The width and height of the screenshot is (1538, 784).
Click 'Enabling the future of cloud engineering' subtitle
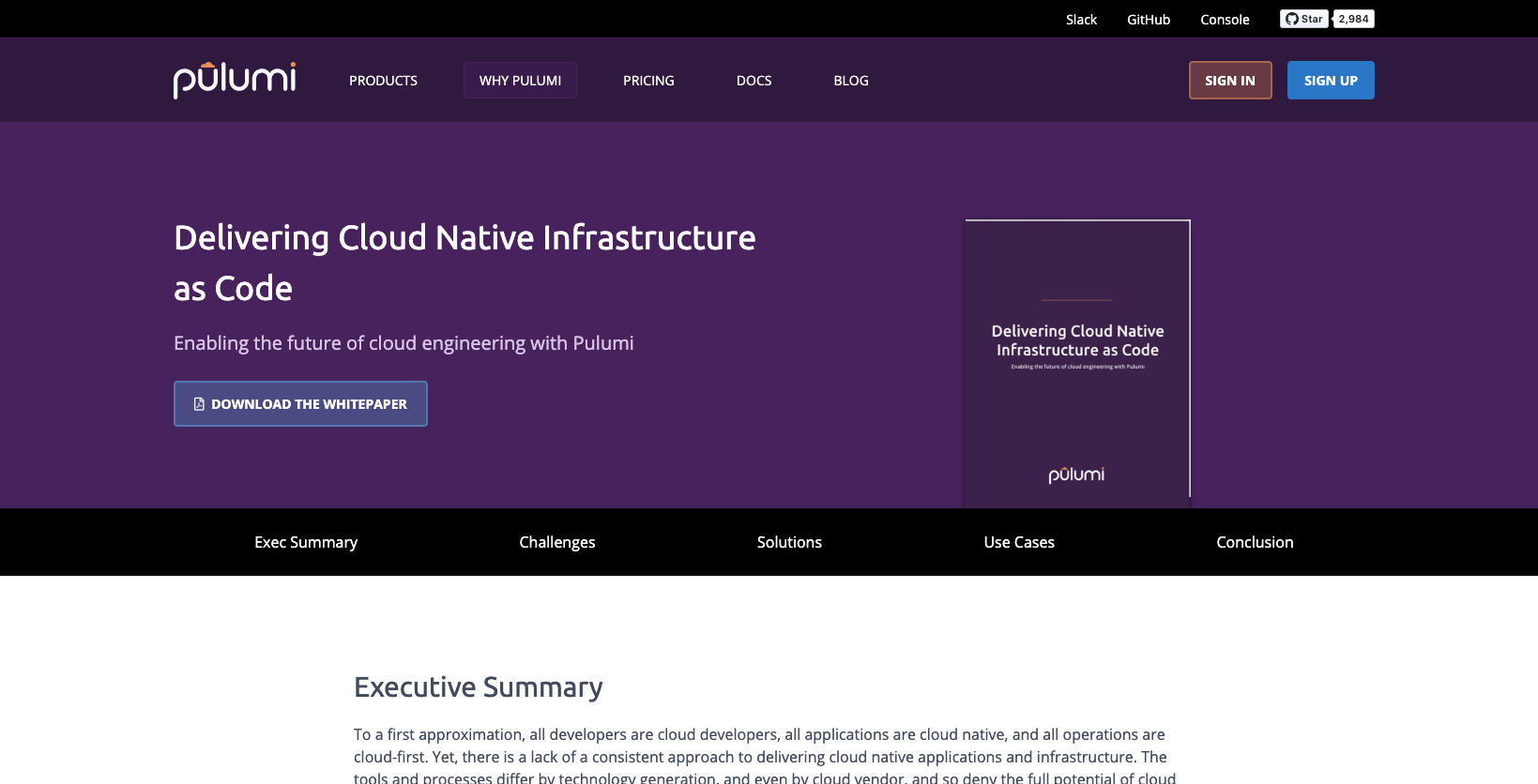tap(404, 343)
